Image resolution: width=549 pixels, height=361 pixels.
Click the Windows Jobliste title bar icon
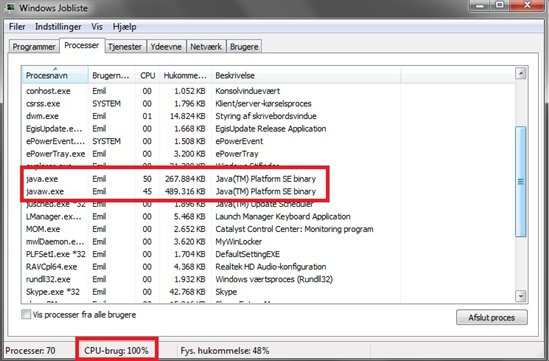pos(11,7)
